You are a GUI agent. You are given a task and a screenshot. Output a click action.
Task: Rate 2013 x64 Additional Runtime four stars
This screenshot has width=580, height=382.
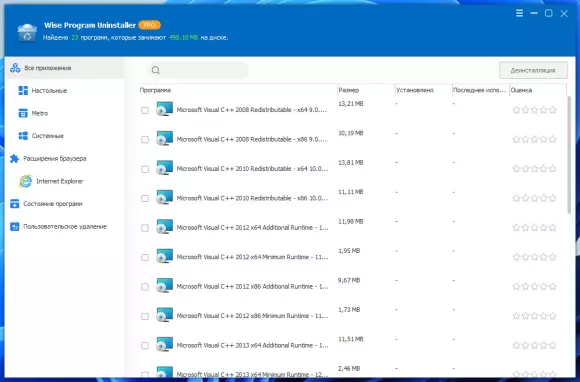pos(543,345)
